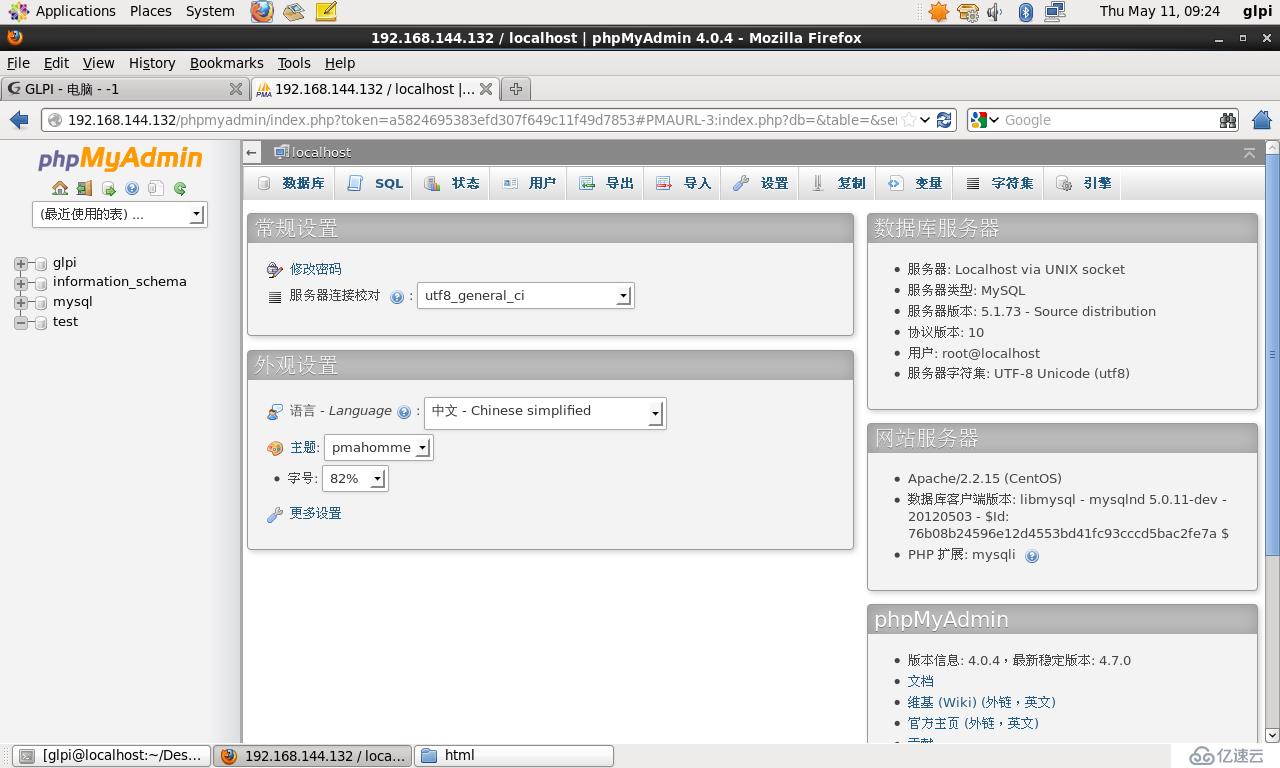Image resolution: width=1280 pixels, height=768 pixels.
Task: Click the search magnifier in Google search box
Action: point(1227,120)
